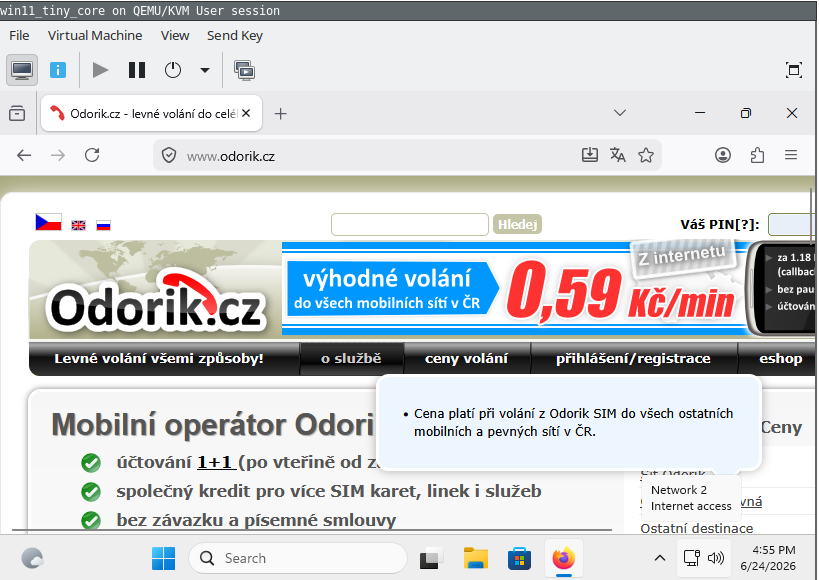This screenshot has height=580, width=819.
Task: Switch the VM viewer to fullscreen
Action: 793,70
